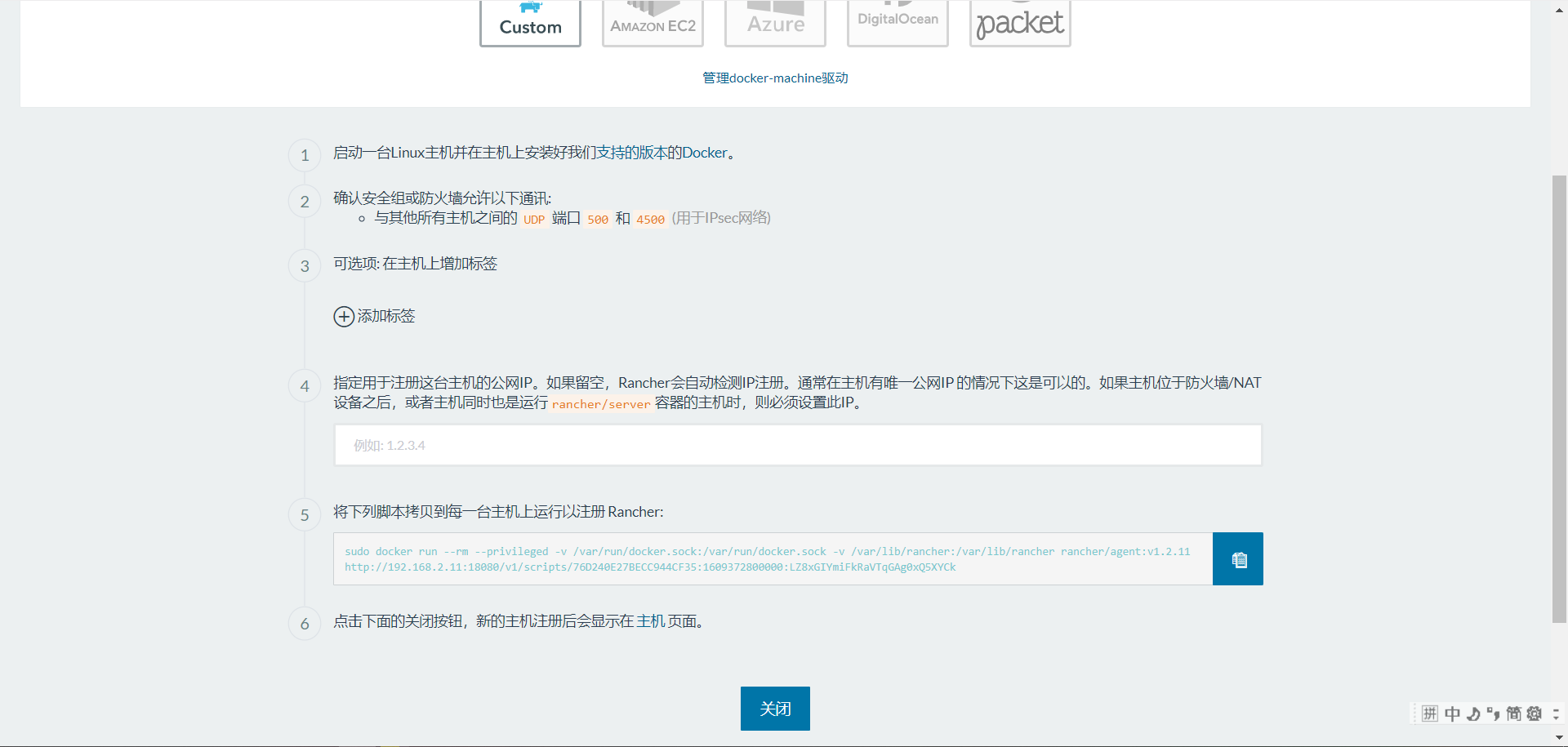Toggle full/half-width mode with moon icon
The image size is (1568, 747).
[1473, 713]
